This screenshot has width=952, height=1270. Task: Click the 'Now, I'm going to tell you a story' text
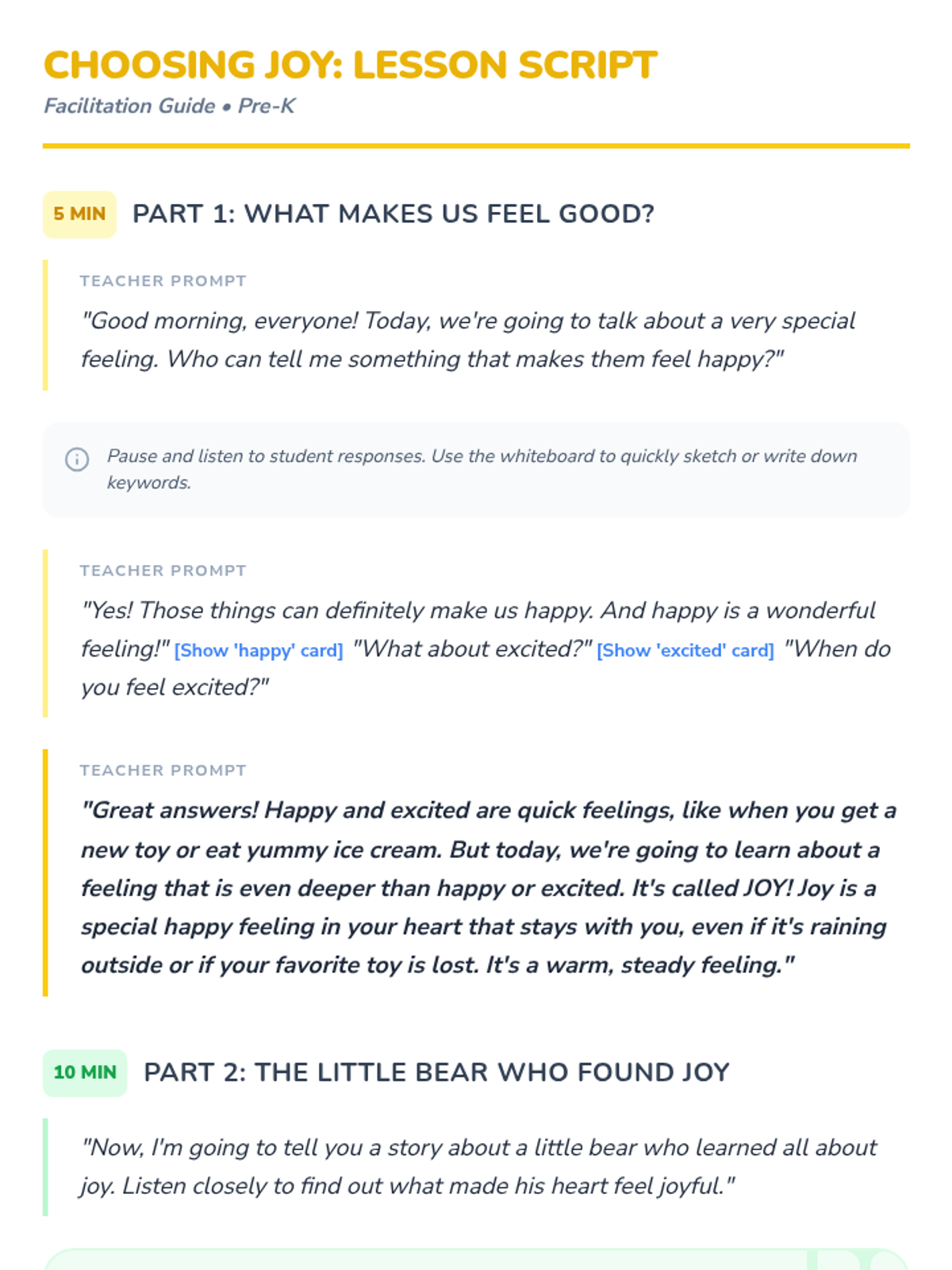coord(479,1167)
